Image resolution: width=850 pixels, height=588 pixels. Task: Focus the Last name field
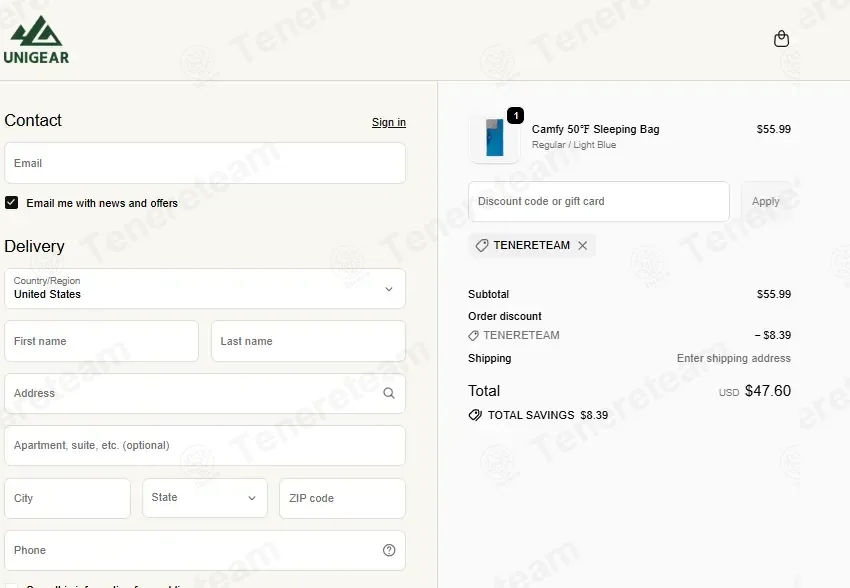308,341
